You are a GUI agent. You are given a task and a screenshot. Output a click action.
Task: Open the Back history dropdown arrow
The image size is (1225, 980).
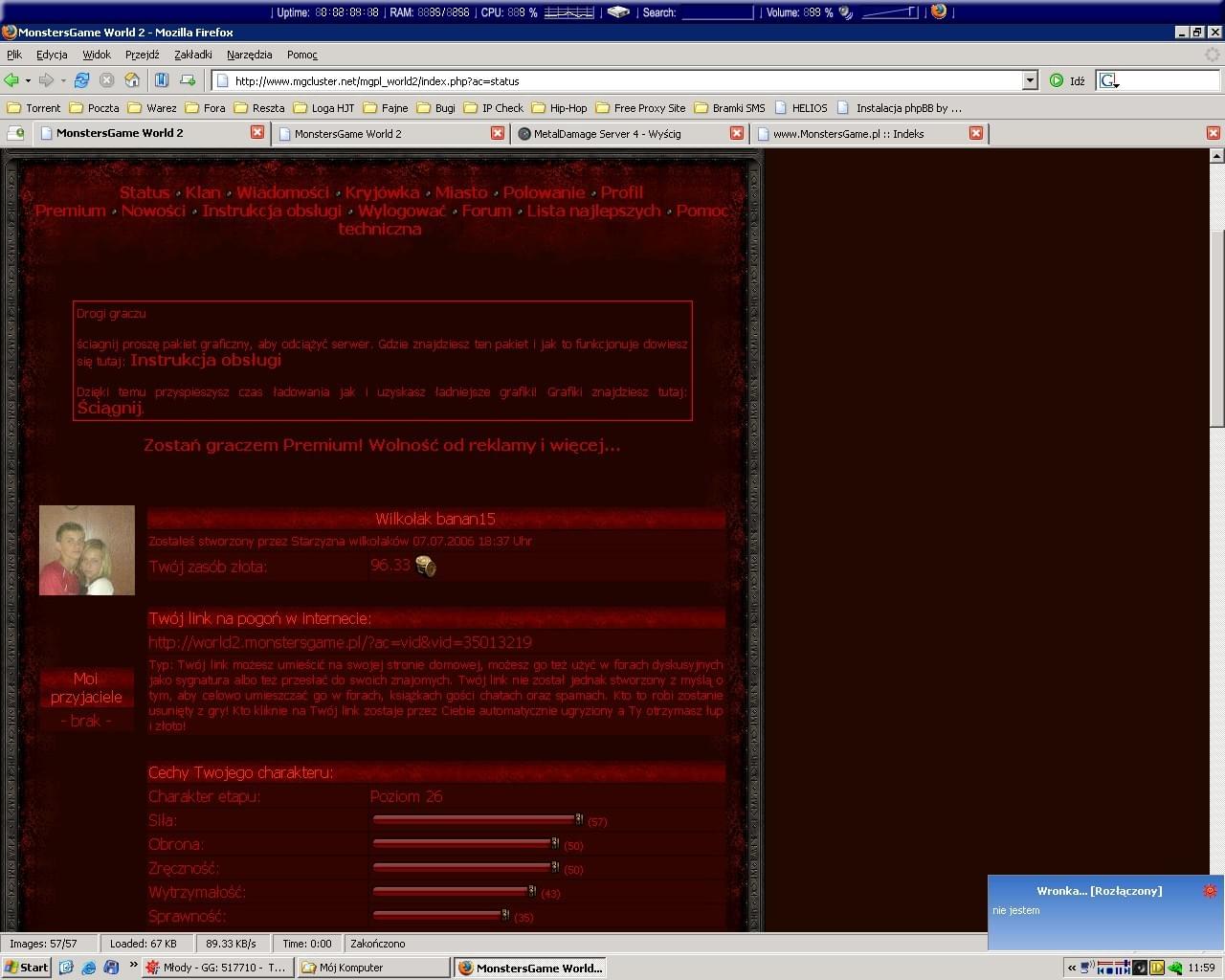(28, 80)
